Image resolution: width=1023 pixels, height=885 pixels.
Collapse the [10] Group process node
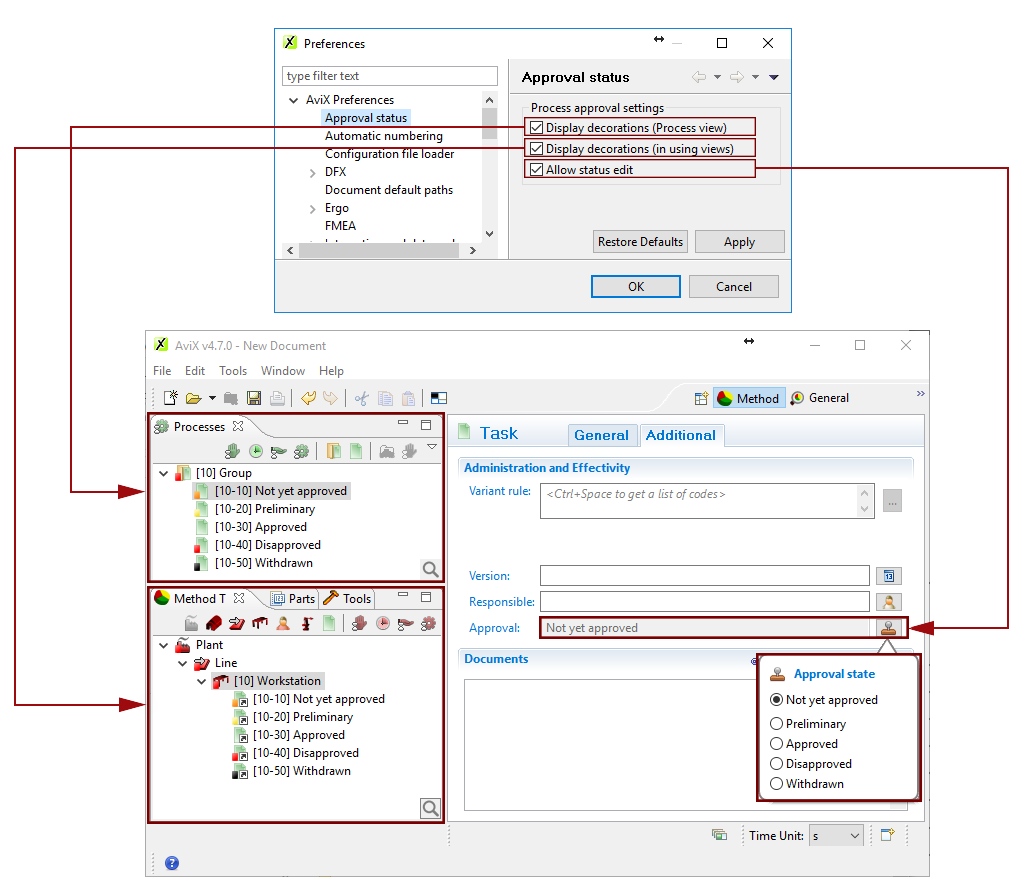point(164,473)
